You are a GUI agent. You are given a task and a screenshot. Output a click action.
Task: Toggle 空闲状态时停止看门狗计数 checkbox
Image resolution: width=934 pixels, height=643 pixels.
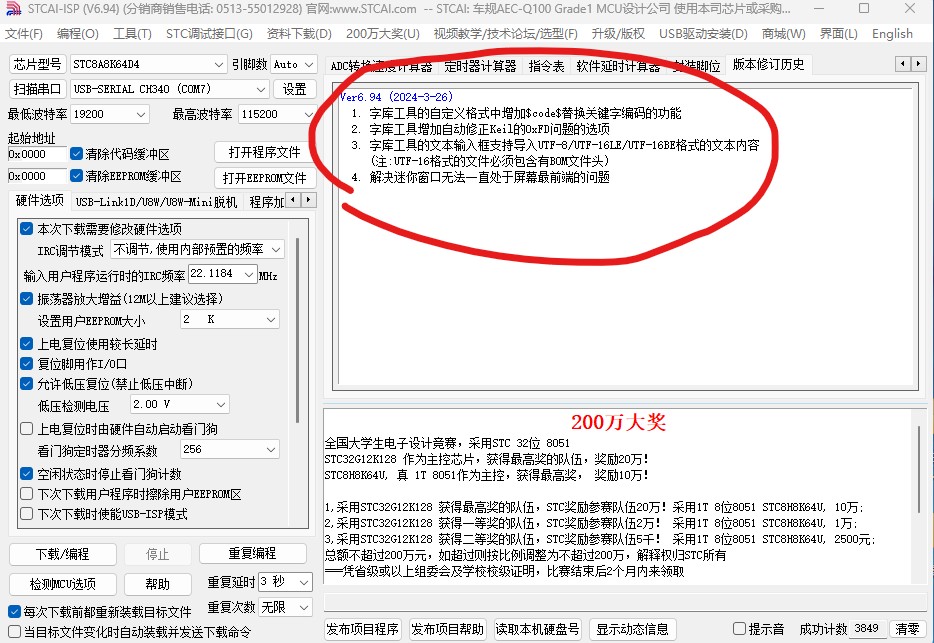(26, 474)
